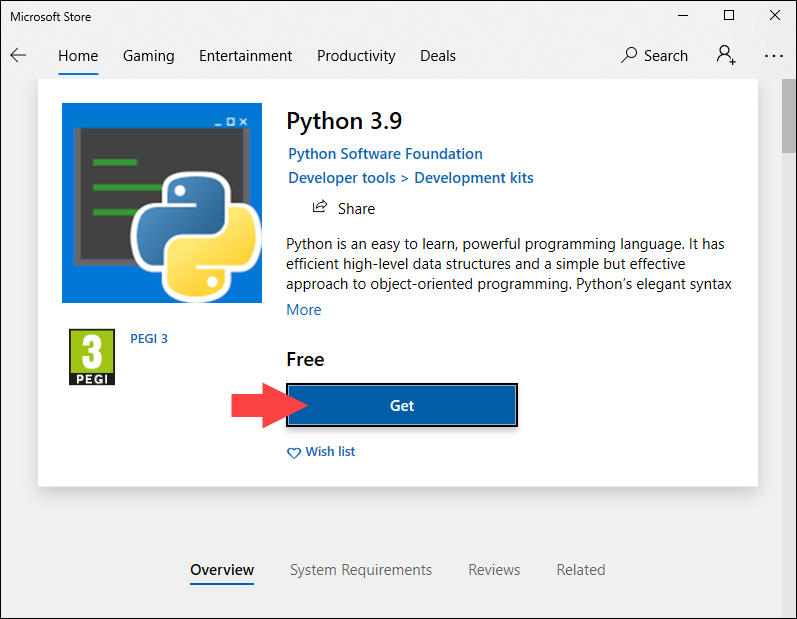Open the Search magnifier in the navigation bar
Image resolution: width=797 pixels, height=619 pixels.
[x=629, y=55]
